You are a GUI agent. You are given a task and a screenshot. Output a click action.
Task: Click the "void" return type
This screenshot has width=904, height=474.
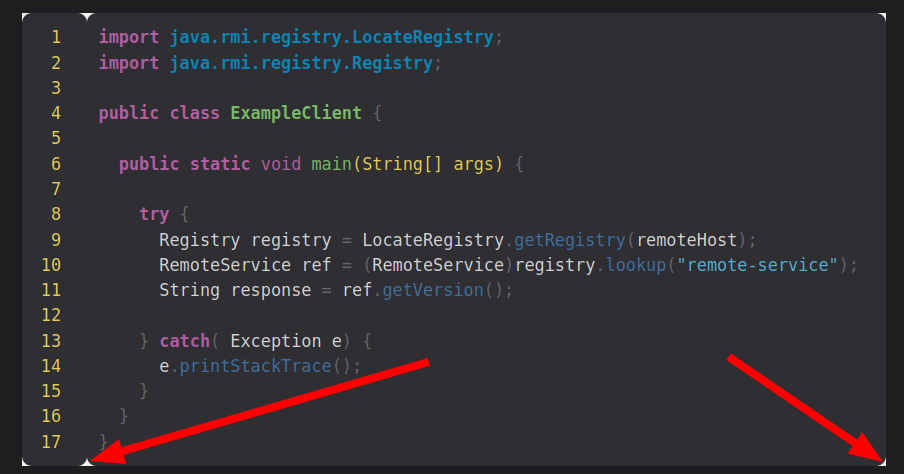tap(281, 164)
